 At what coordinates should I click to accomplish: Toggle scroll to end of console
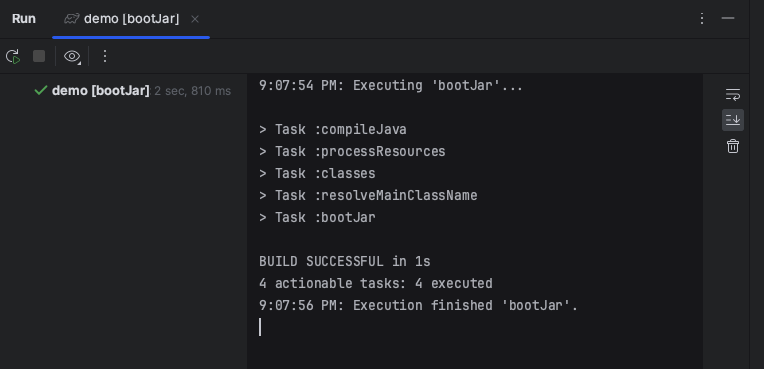point(733,120)
